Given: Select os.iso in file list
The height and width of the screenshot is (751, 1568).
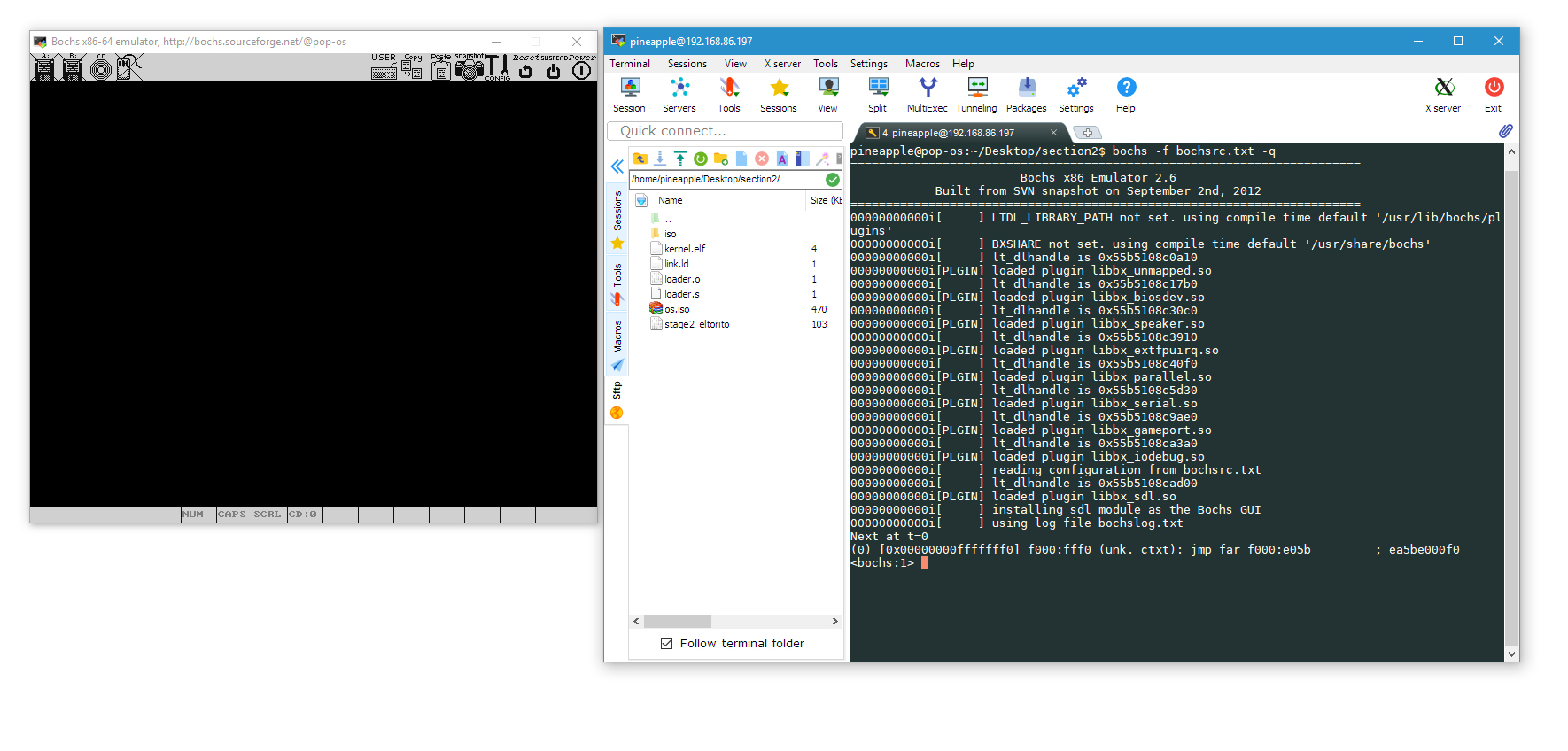Looking at the screenshot, I should [677, 309].
